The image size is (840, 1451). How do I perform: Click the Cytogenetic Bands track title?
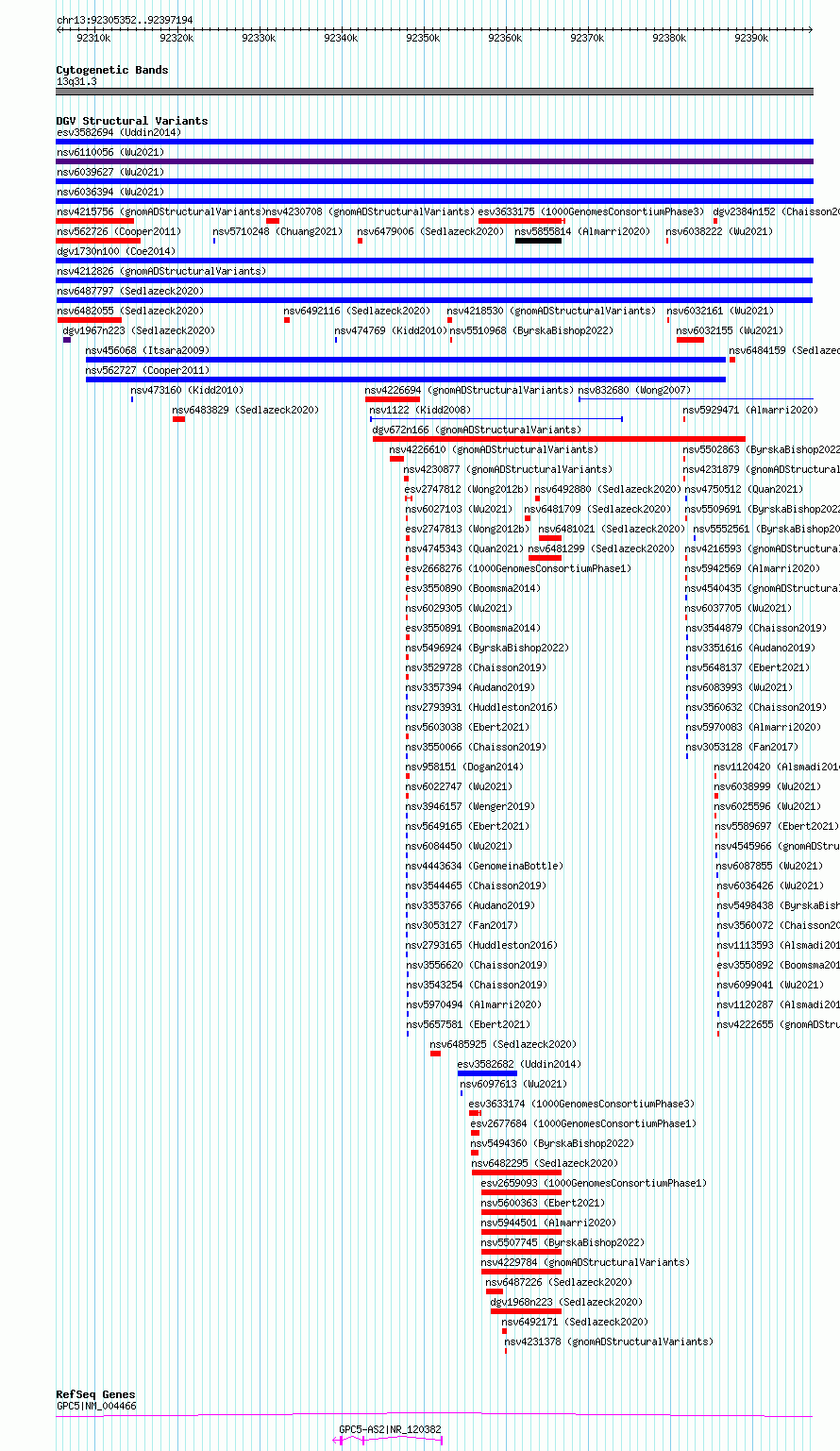[x=112, y=70]
